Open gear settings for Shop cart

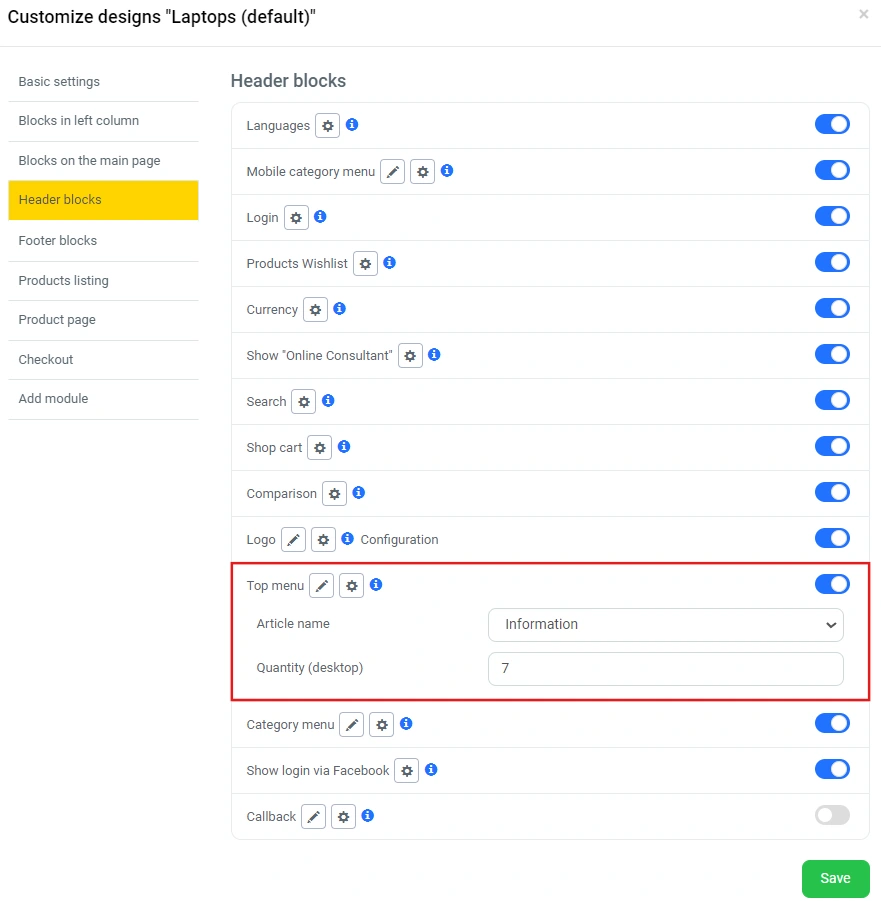point(319,448)
